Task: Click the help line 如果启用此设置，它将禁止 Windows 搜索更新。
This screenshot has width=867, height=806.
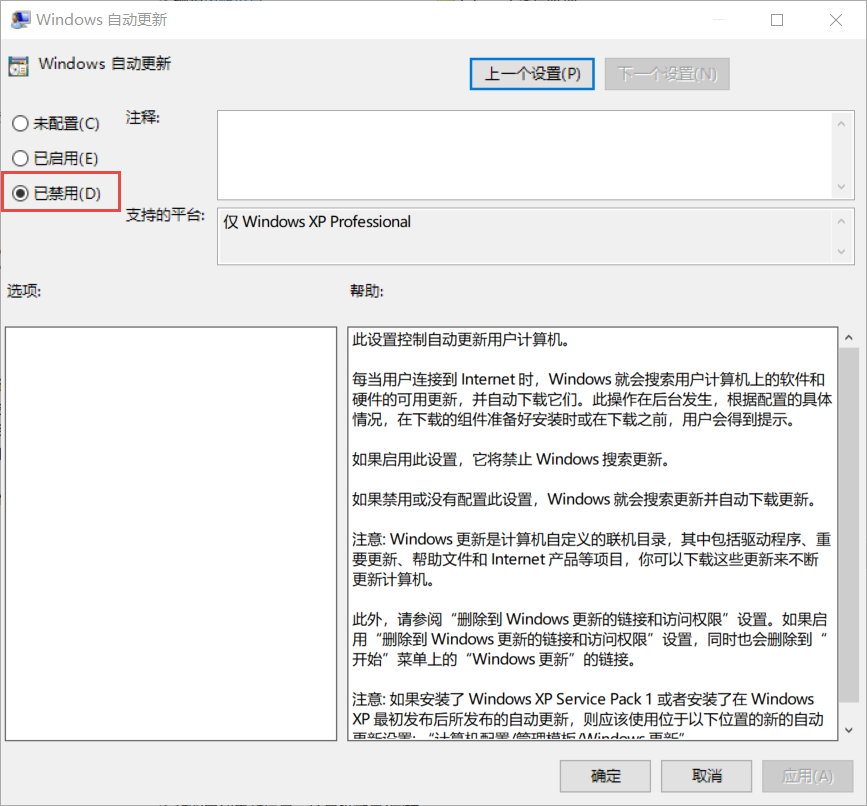Action: click(511, 459)
